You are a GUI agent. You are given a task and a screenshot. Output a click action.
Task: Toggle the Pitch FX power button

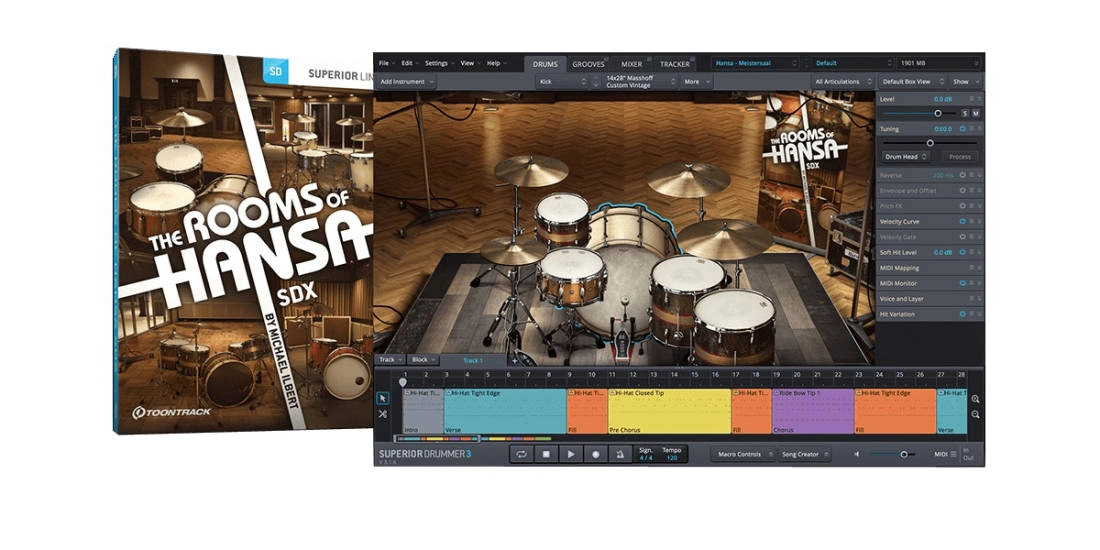coord(962,205)
